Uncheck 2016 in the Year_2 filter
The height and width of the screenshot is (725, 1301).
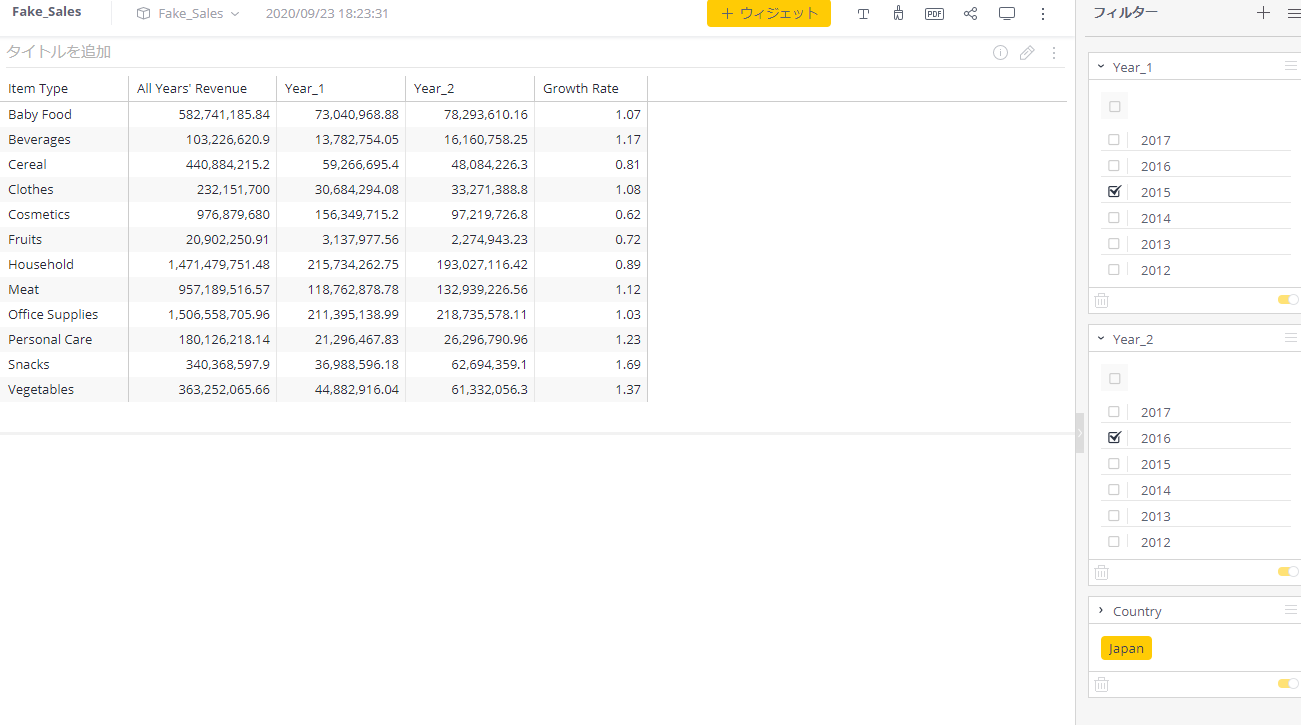pos(1114,438)
